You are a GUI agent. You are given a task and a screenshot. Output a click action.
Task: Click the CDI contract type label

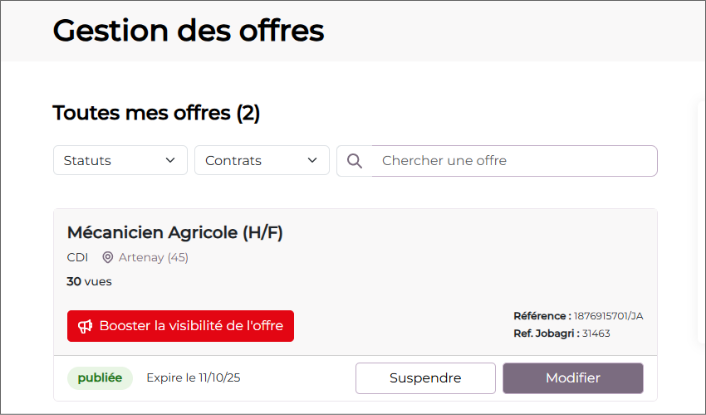pos(77,257)
